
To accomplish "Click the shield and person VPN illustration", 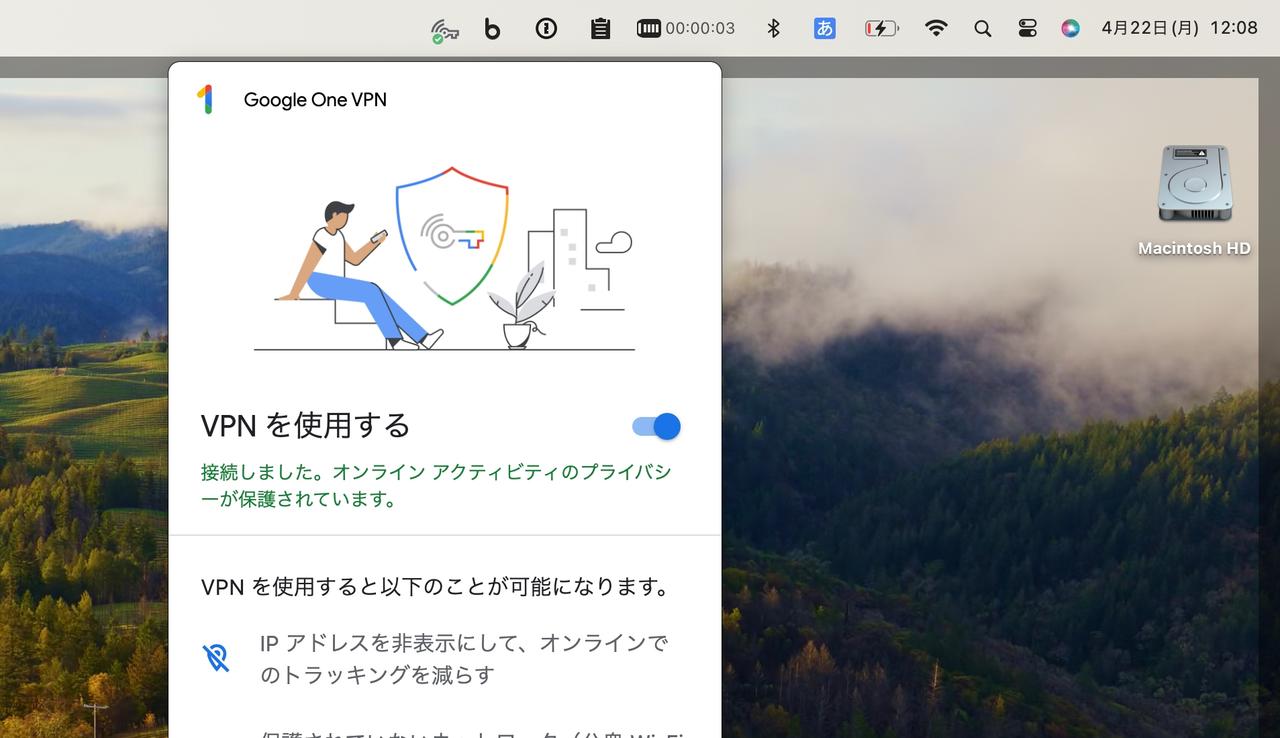I will click(444, 259).
